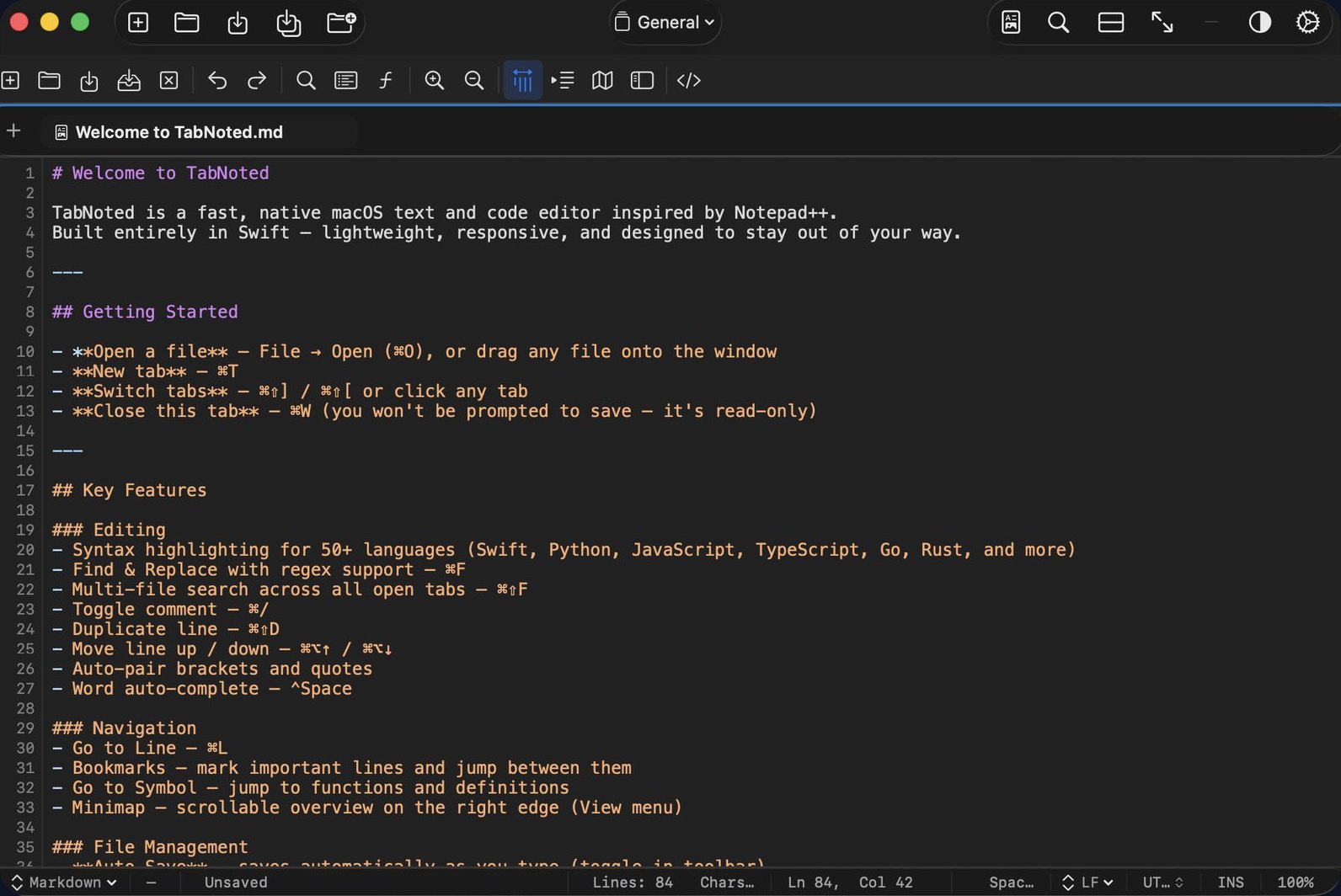Click the Chars… status entry
This screenshot has height=896, width=1341.
point(727,882)
